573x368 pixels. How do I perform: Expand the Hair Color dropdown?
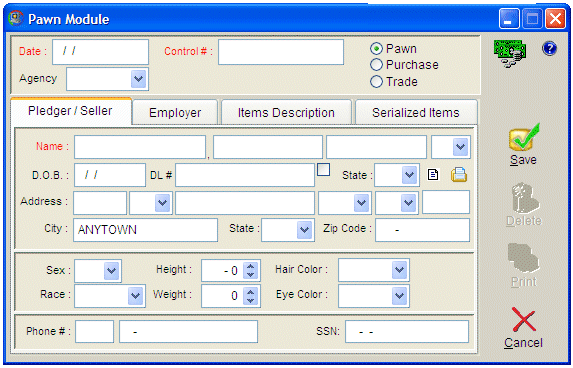399,270
